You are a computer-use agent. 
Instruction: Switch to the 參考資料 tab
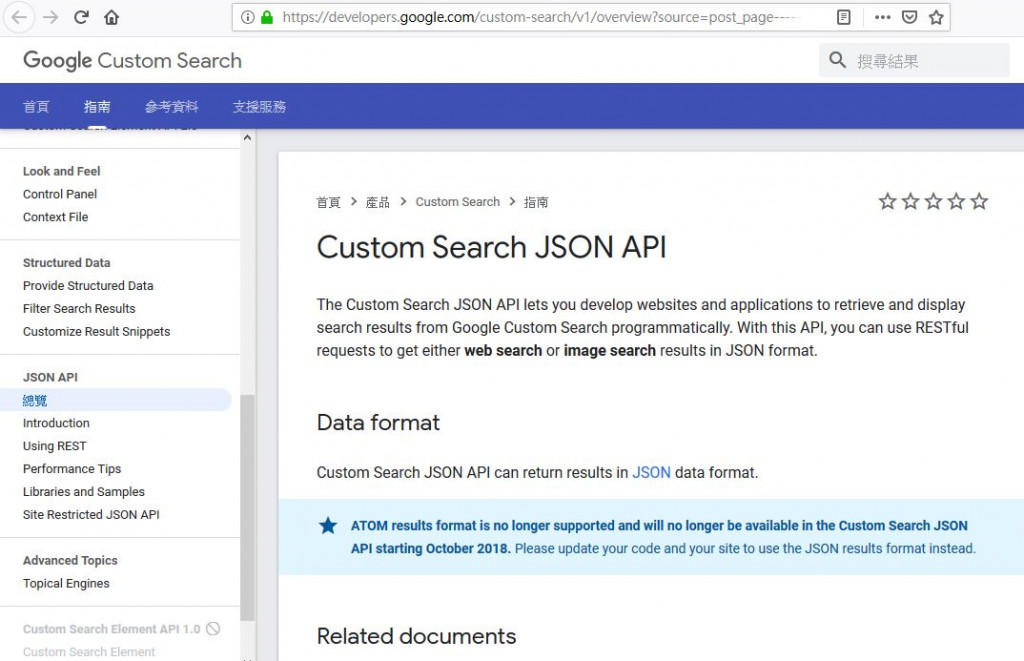pos(172,106)
